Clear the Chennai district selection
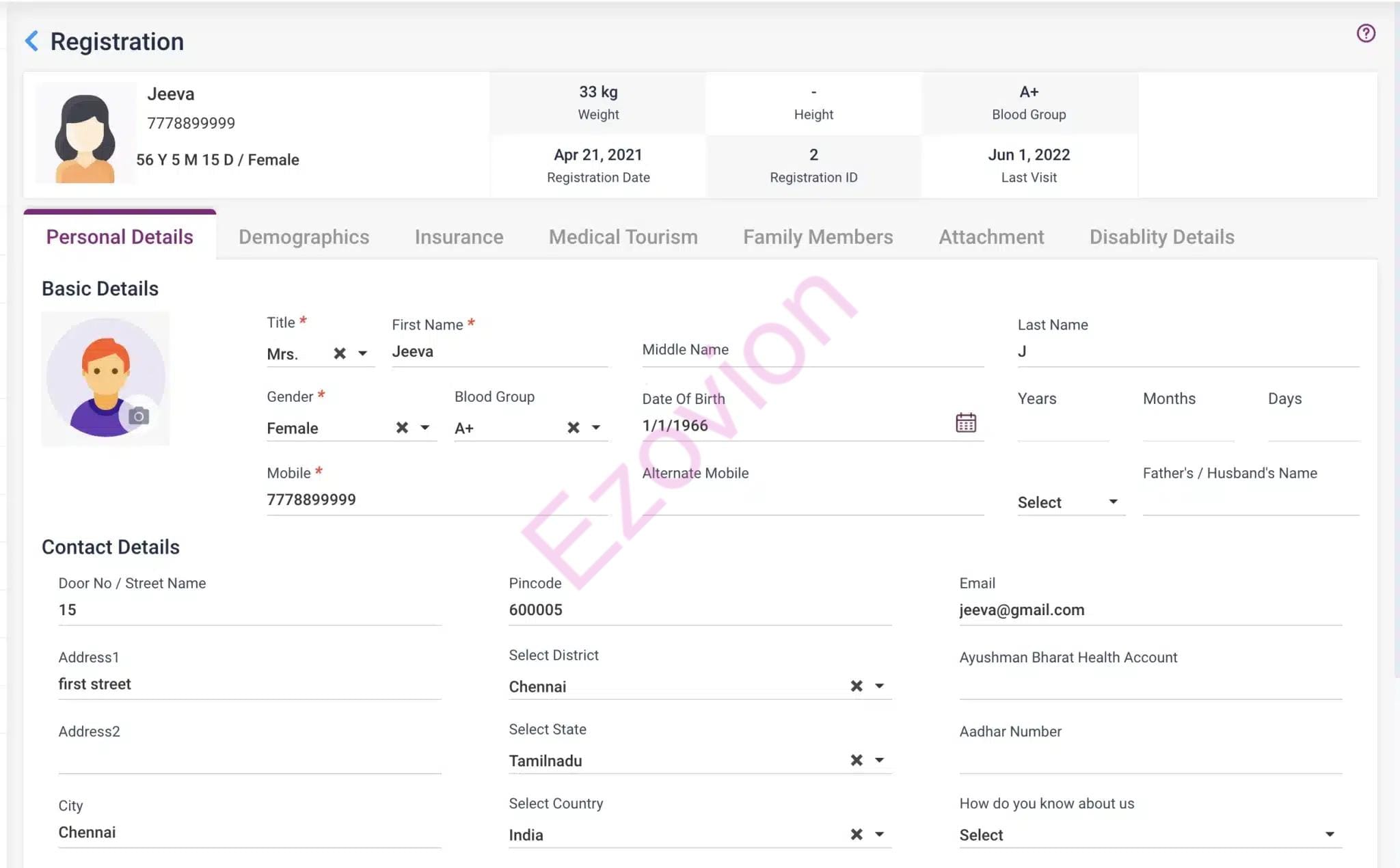The image size is (1400, 868). [x=856, y=686]
